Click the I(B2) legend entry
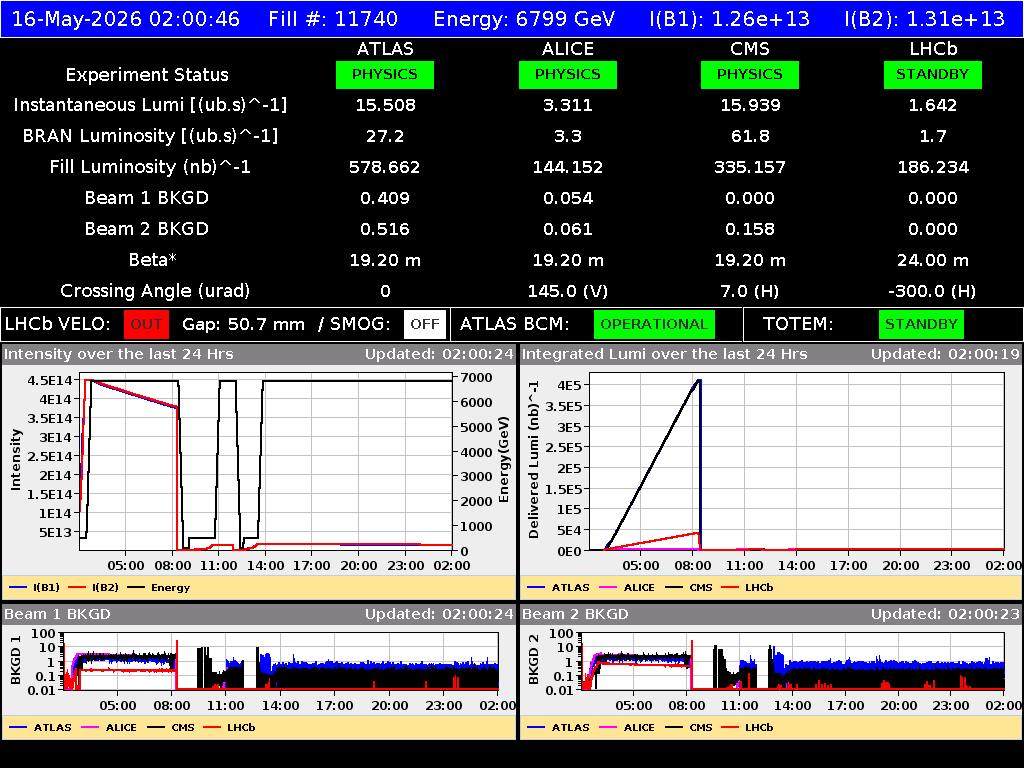Image resolution: width=1024 pixels, height=768 pixels. point(94,588)
